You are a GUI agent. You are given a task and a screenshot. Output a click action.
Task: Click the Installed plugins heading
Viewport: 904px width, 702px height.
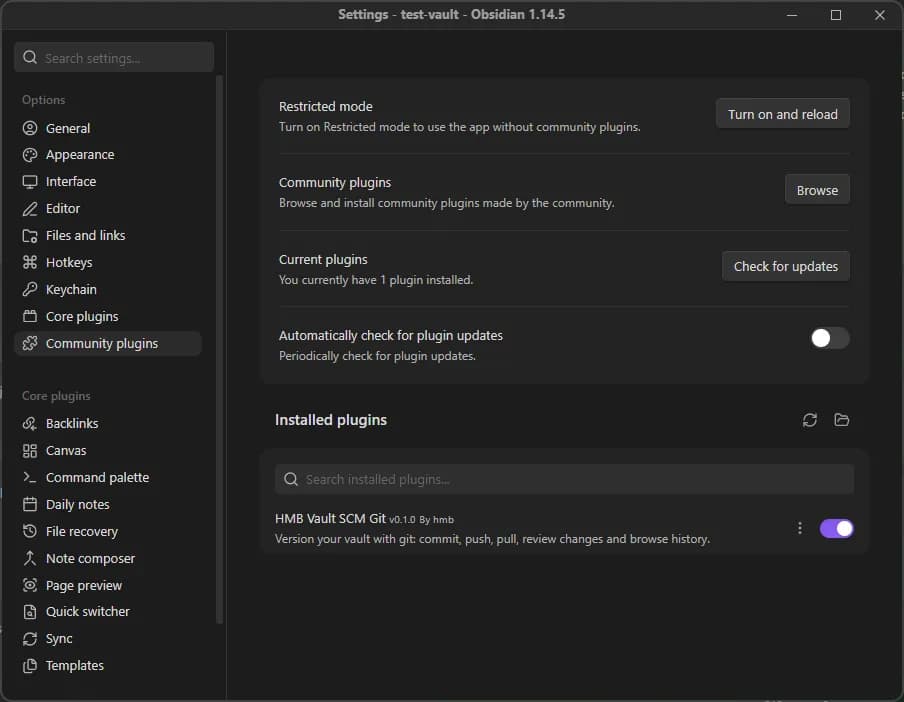click(331, 420)
